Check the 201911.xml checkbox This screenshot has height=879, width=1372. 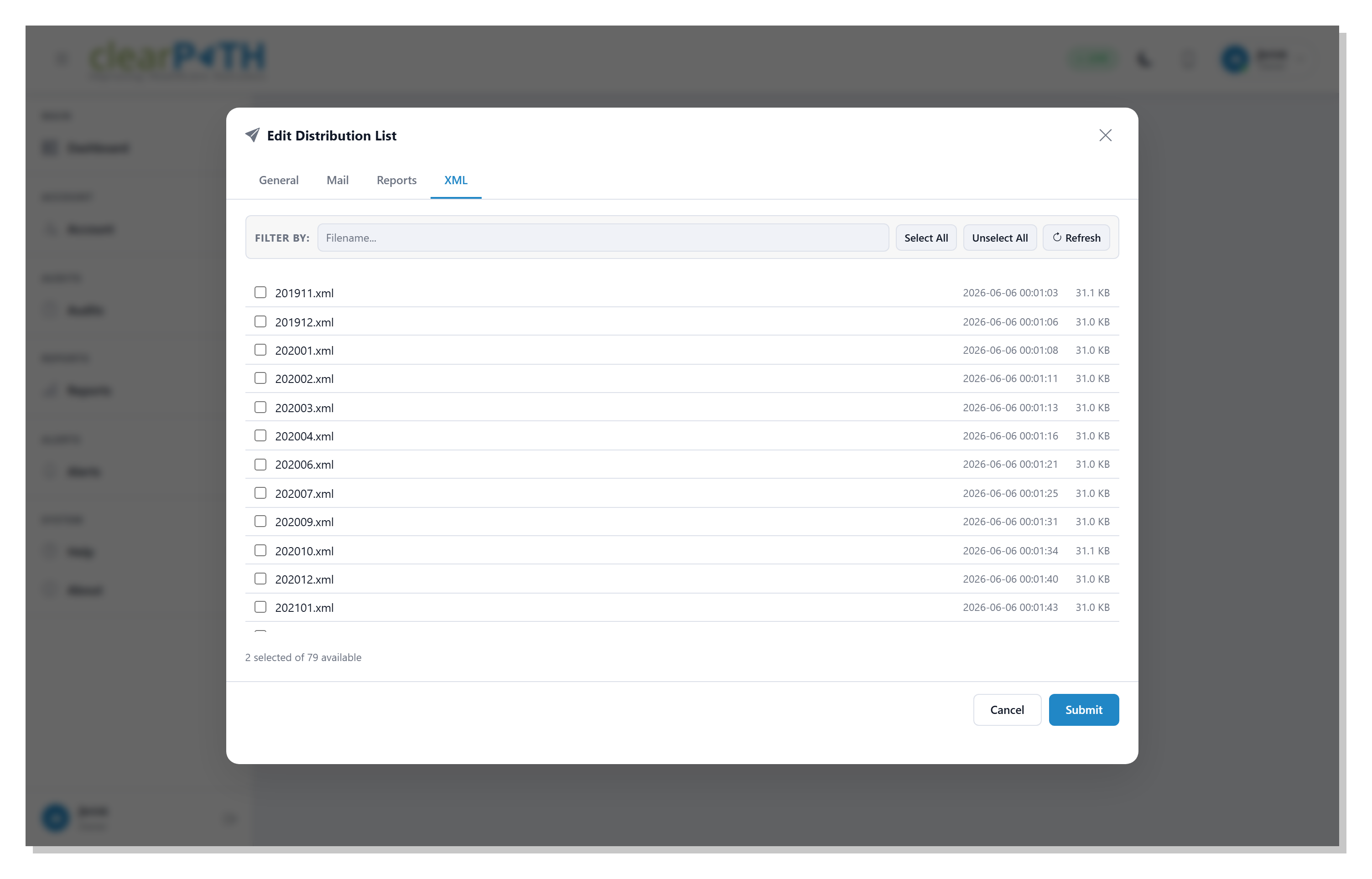coord(260,293)
